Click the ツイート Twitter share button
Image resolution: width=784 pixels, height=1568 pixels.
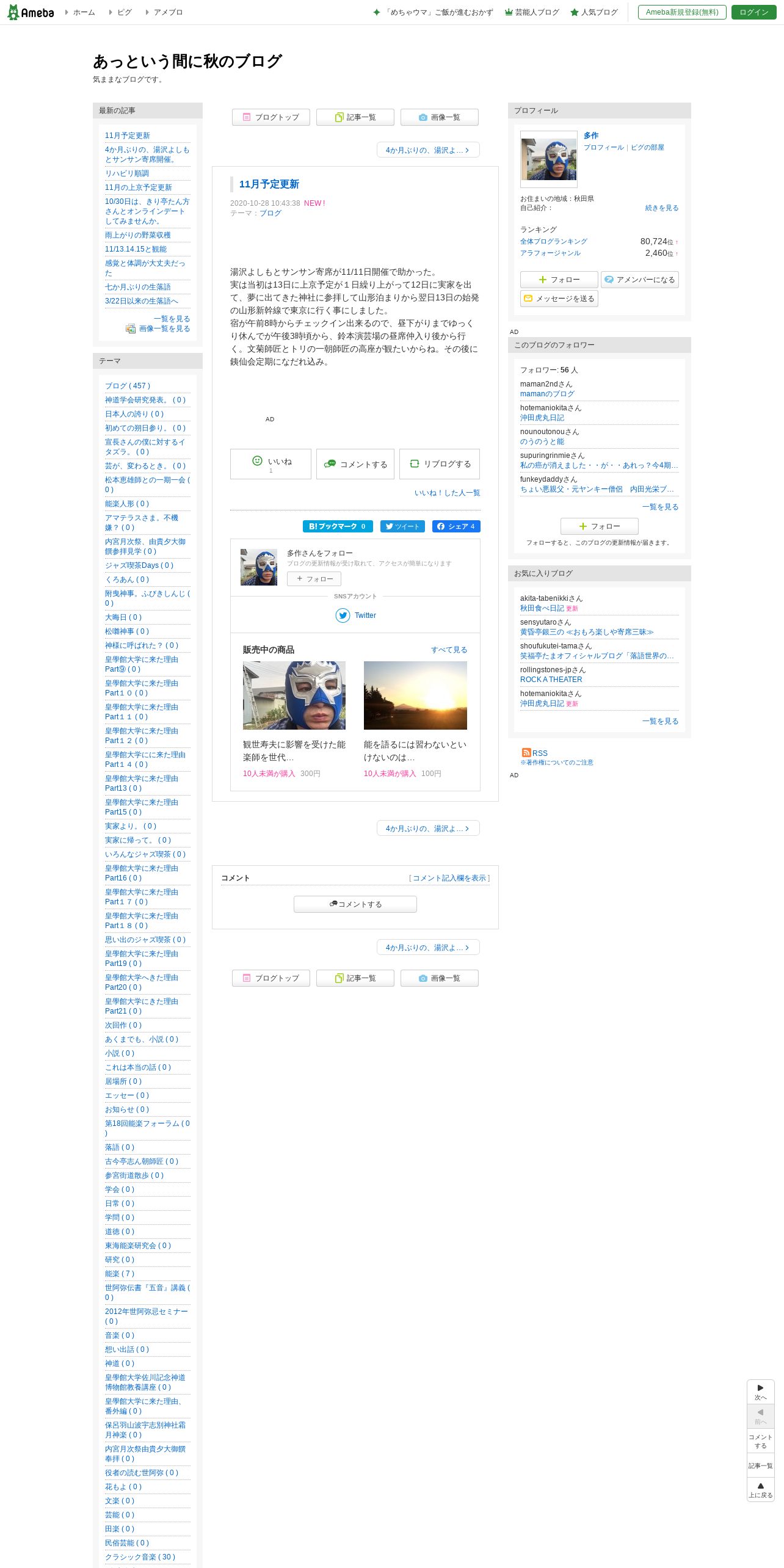pyautogui.click(x=402, y=526)
